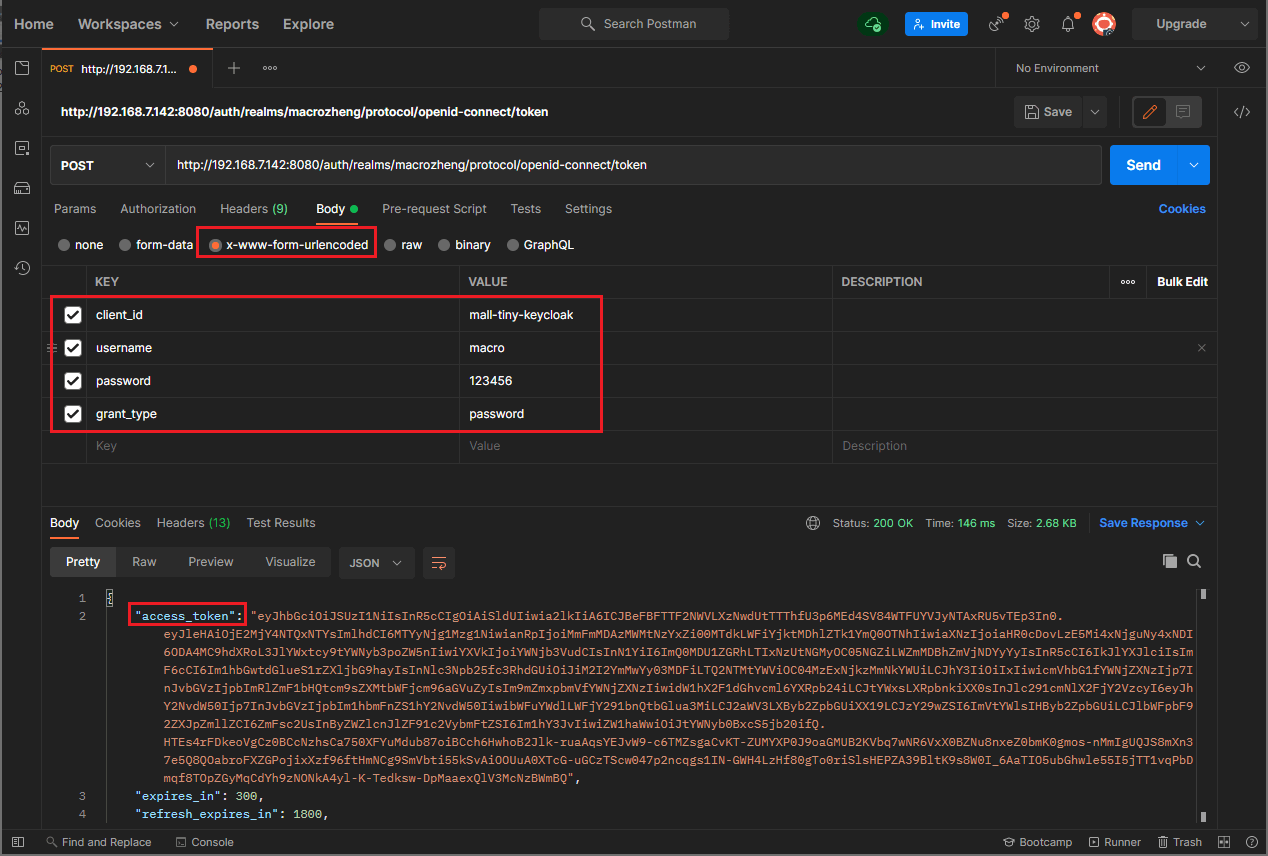Toggle response line wrap icon
Screen dimensions: 1268x856
coord(439,563)
